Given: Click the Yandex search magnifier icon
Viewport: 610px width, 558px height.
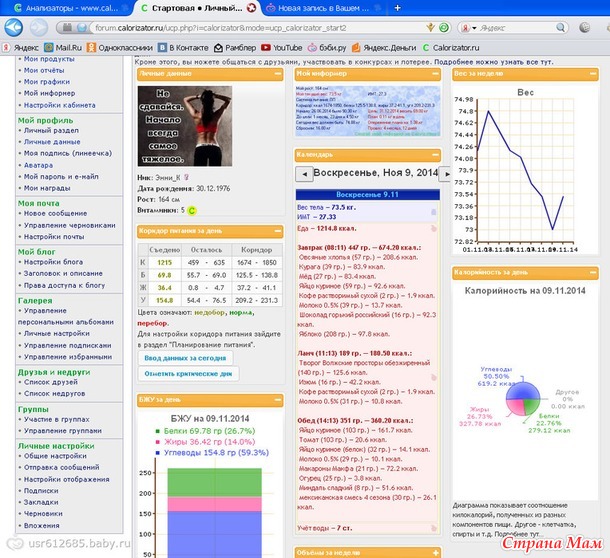Looking at the screenshot, I should tap(560, 28).
